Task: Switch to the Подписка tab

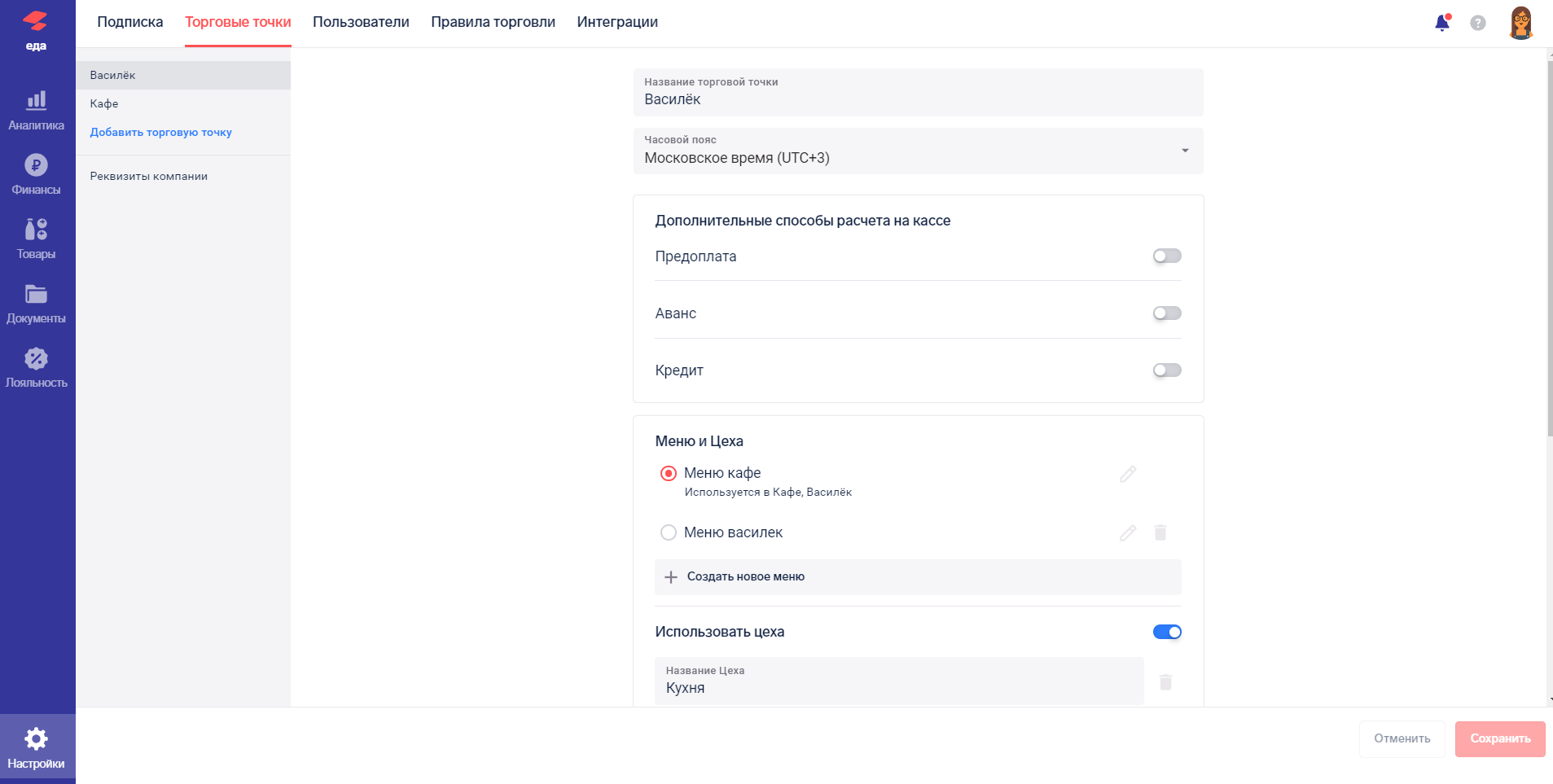Action: click(x=130, y=22)
